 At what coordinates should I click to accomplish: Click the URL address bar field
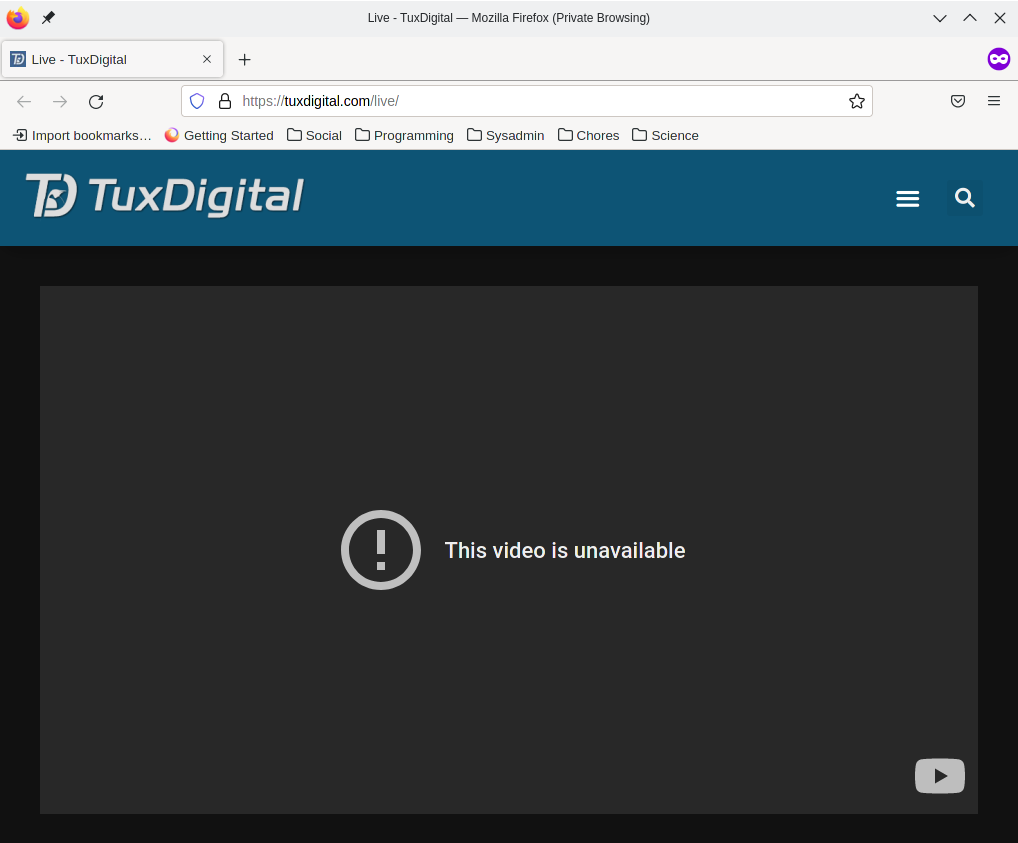540,101
